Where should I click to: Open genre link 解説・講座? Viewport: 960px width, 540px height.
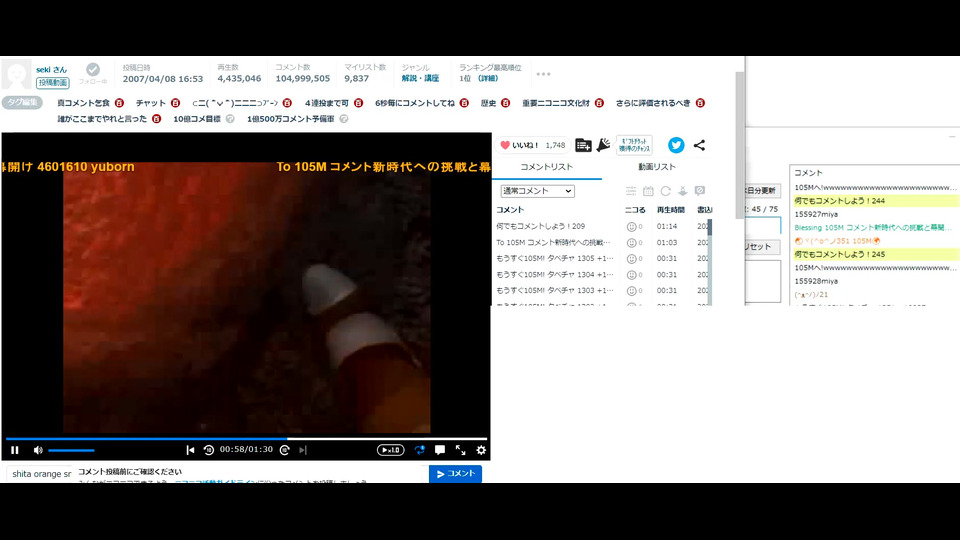(x=420, y=78)
